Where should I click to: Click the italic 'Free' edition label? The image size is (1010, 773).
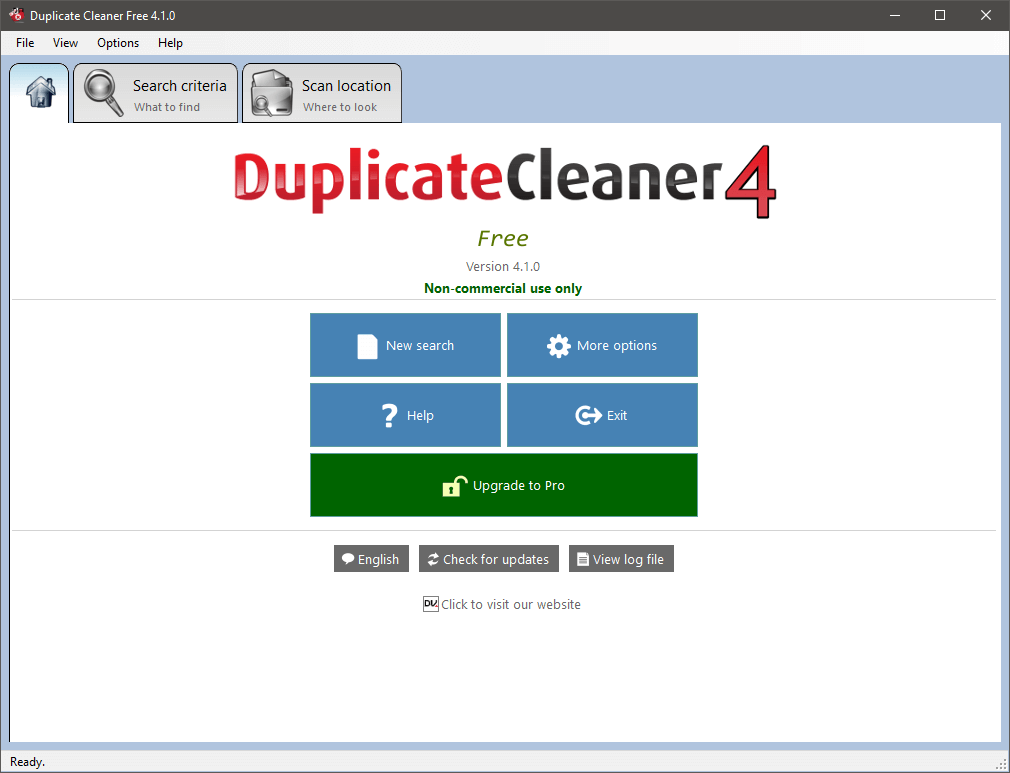point(503,238)
